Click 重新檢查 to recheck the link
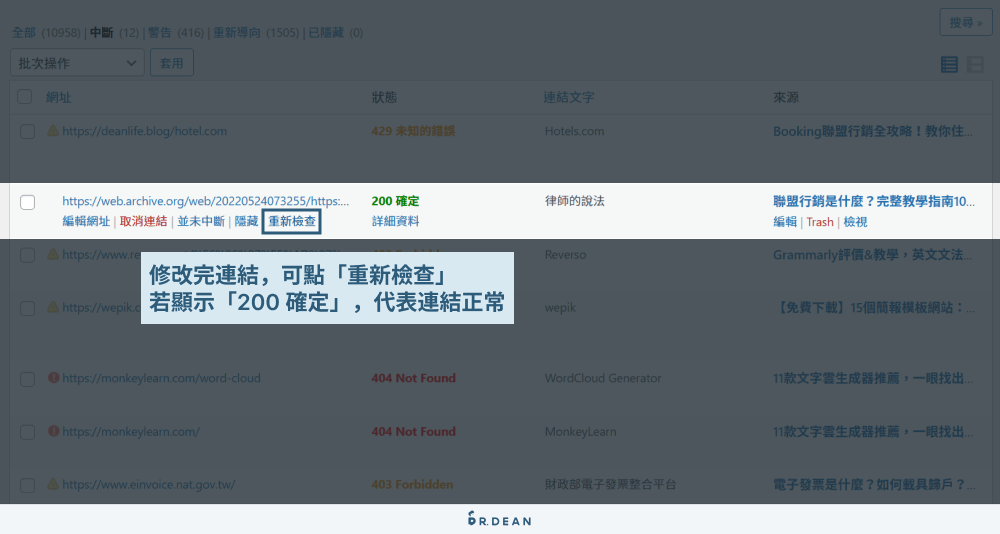 [x=291, y=221]
